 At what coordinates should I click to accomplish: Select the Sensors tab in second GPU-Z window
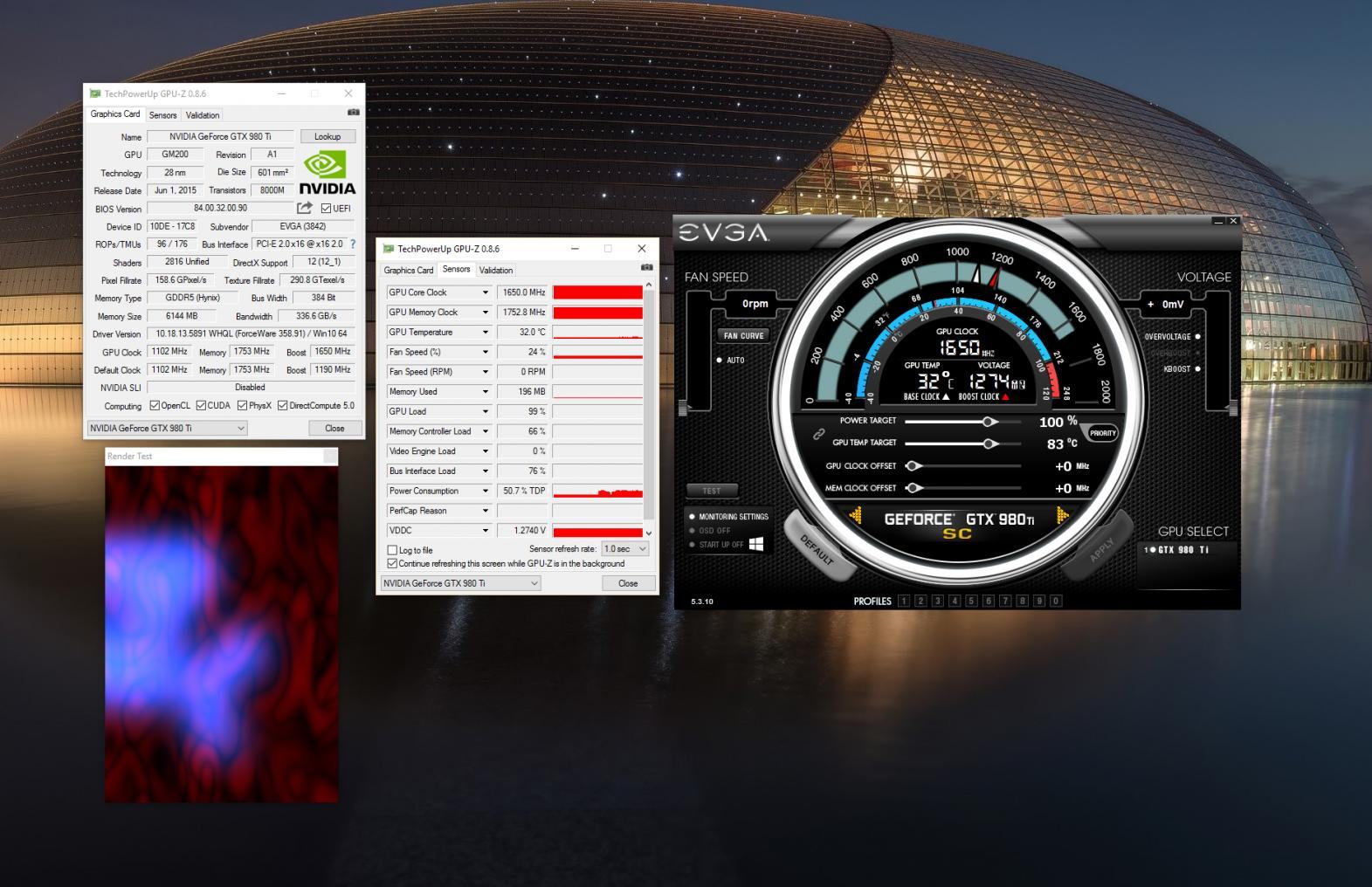(x=456, y=269)
